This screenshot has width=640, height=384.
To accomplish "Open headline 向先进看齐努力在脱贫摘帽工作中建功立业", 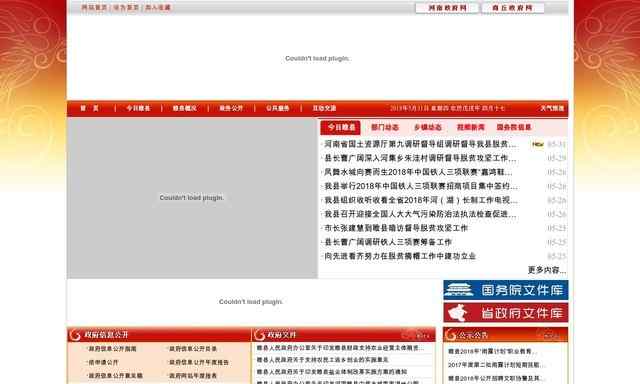I will point(400,256).
